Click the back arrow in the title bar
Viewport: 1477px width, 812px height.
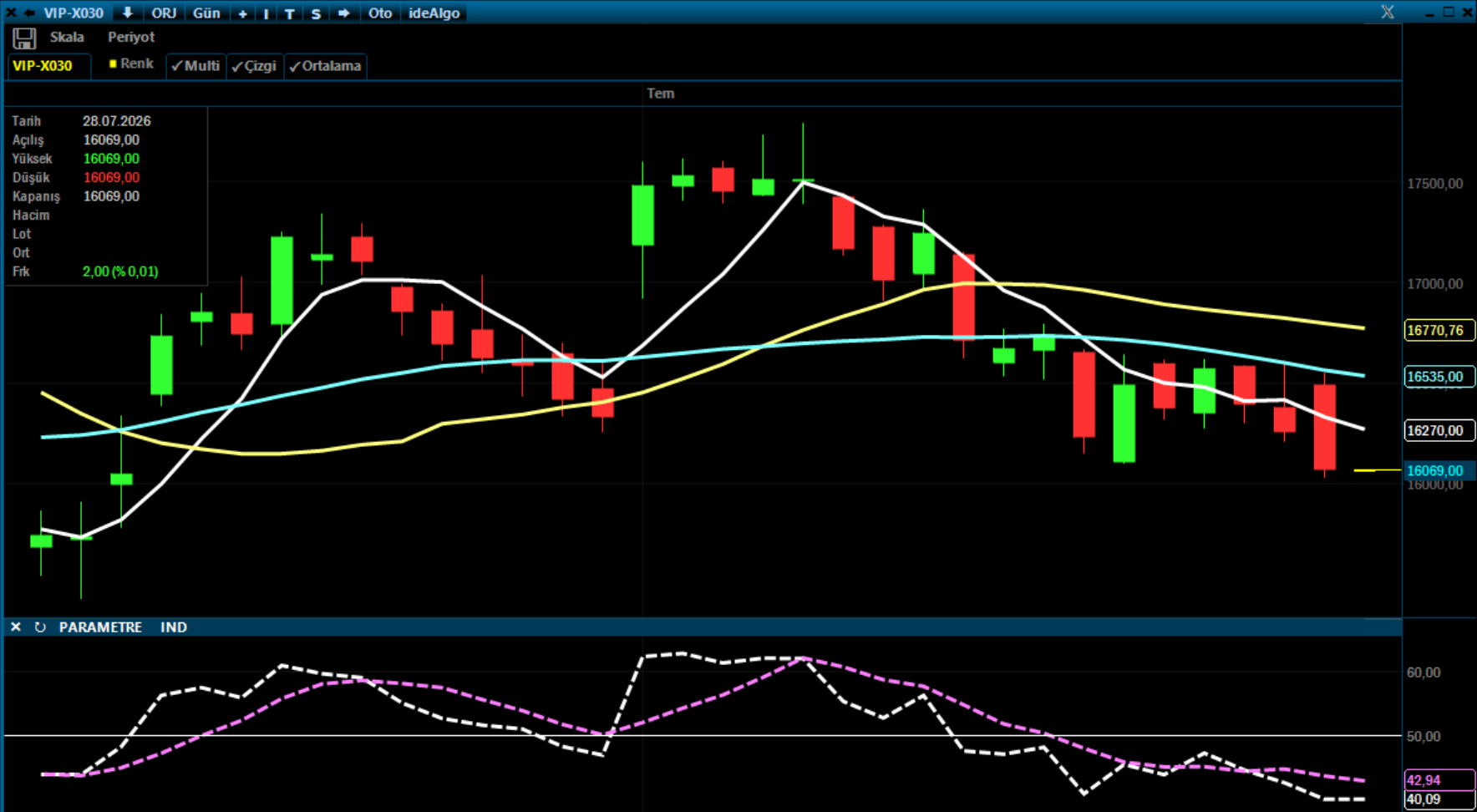click(29, 13)
